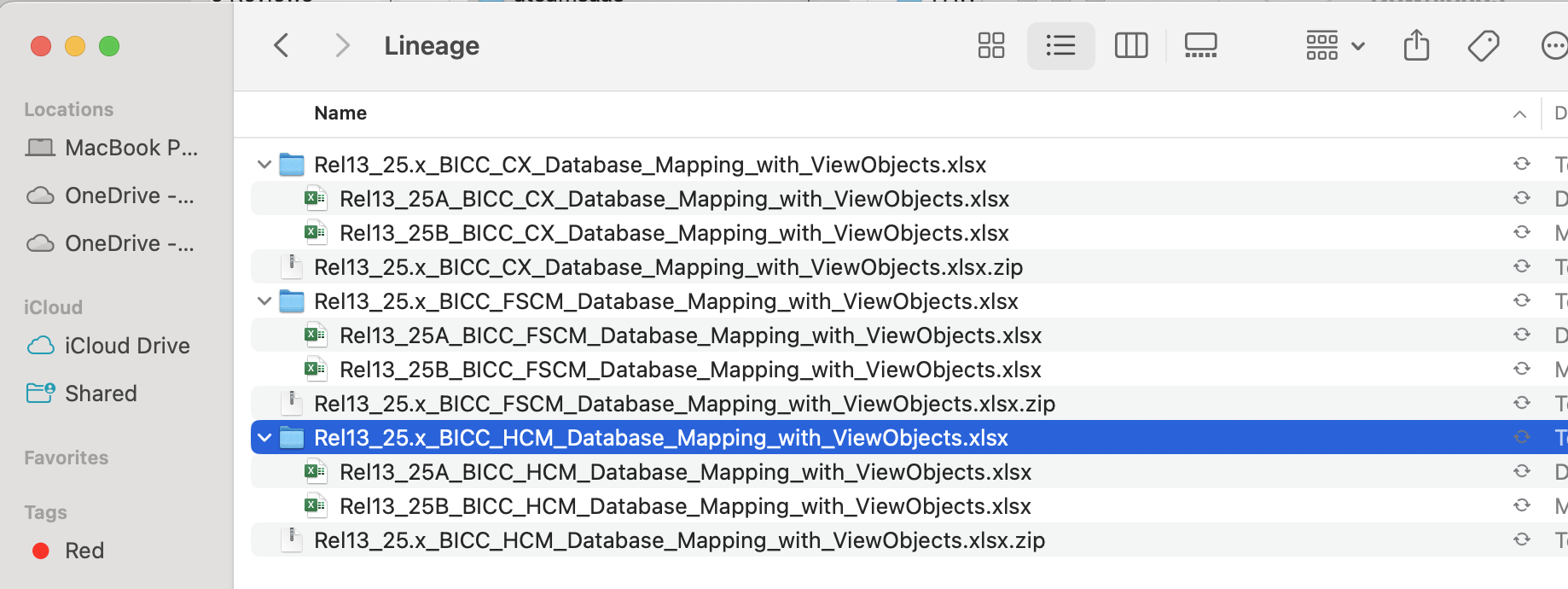Switch to gallery view
The width and height of the screenshot is (1568, 589).
[1200, 45]
